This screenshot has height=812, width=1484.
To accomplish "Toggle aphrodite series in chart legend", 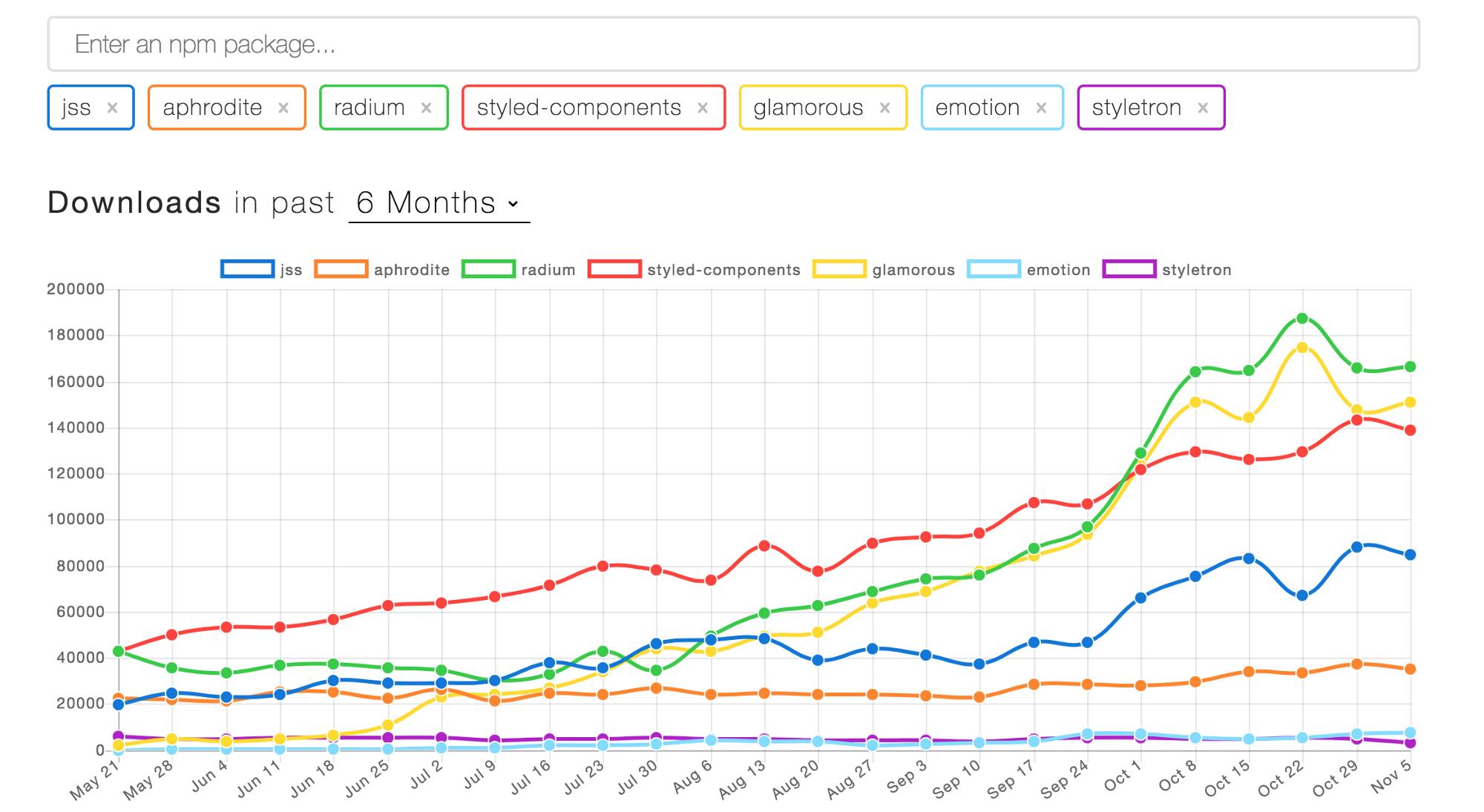I will (382, 269).
